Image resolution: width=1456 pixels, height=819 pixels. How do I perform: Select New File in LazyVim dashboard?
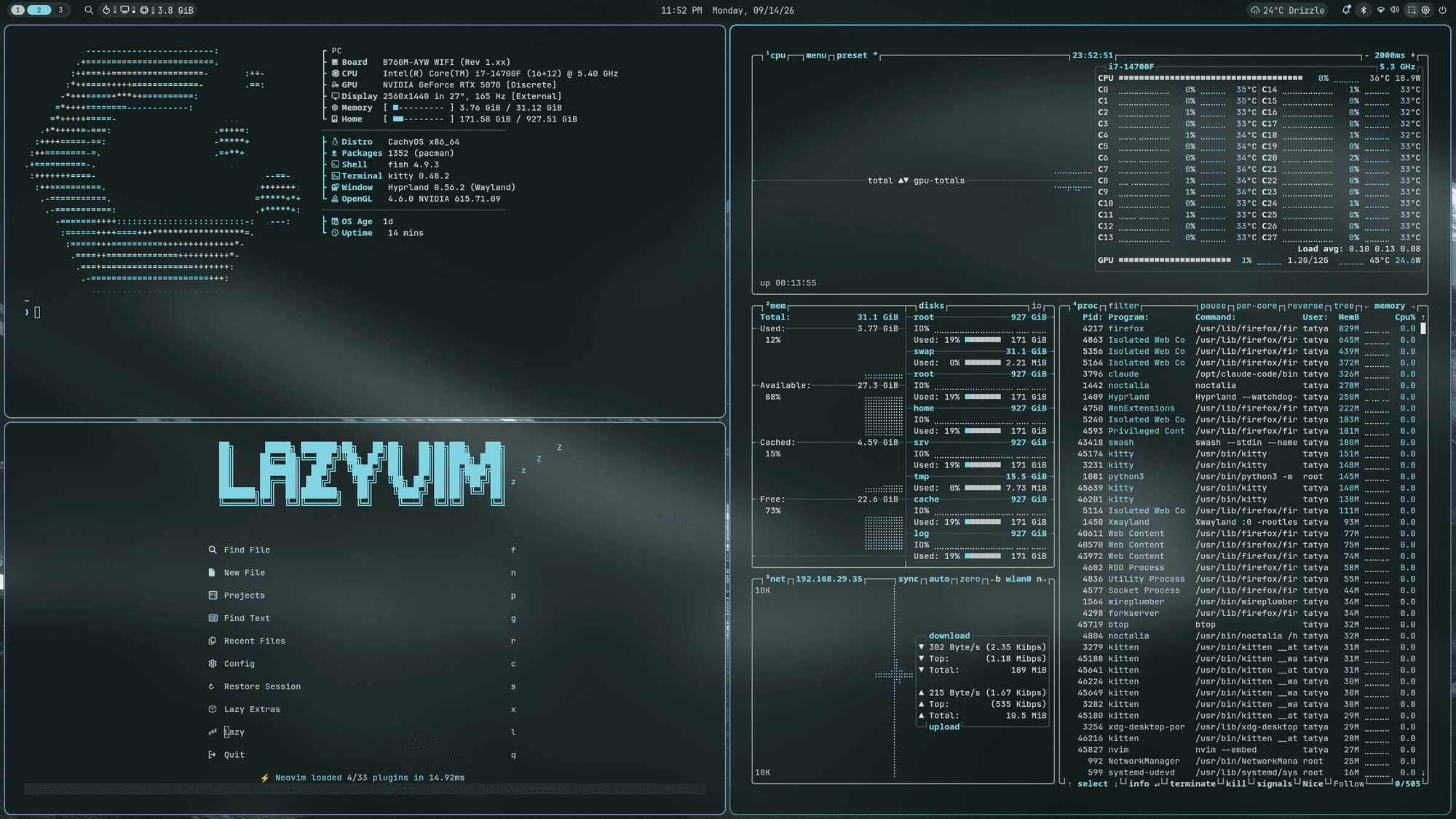(x=363, y=573)
